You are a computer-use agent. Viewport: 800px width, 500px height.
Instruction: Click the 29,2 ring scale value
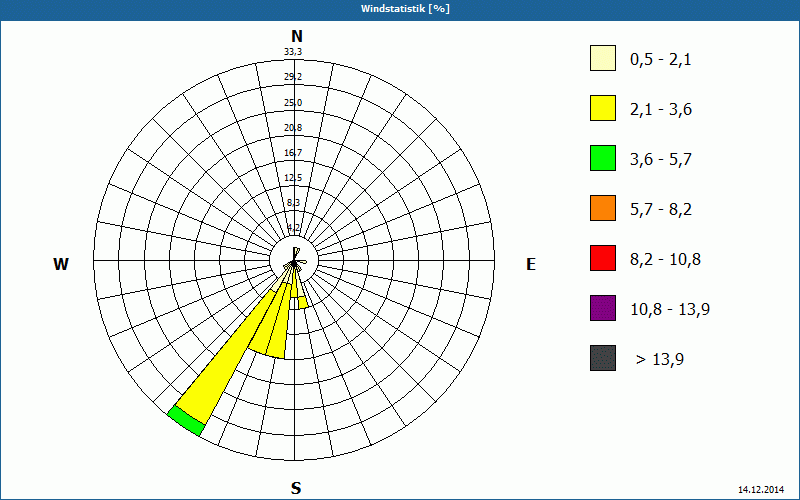click(293, 77)
